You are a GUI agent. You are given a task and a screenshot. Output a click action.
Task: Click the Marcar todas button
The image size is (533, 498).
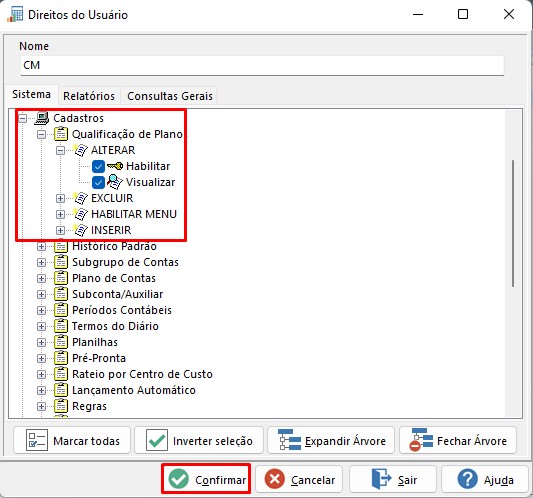(72, 441)
